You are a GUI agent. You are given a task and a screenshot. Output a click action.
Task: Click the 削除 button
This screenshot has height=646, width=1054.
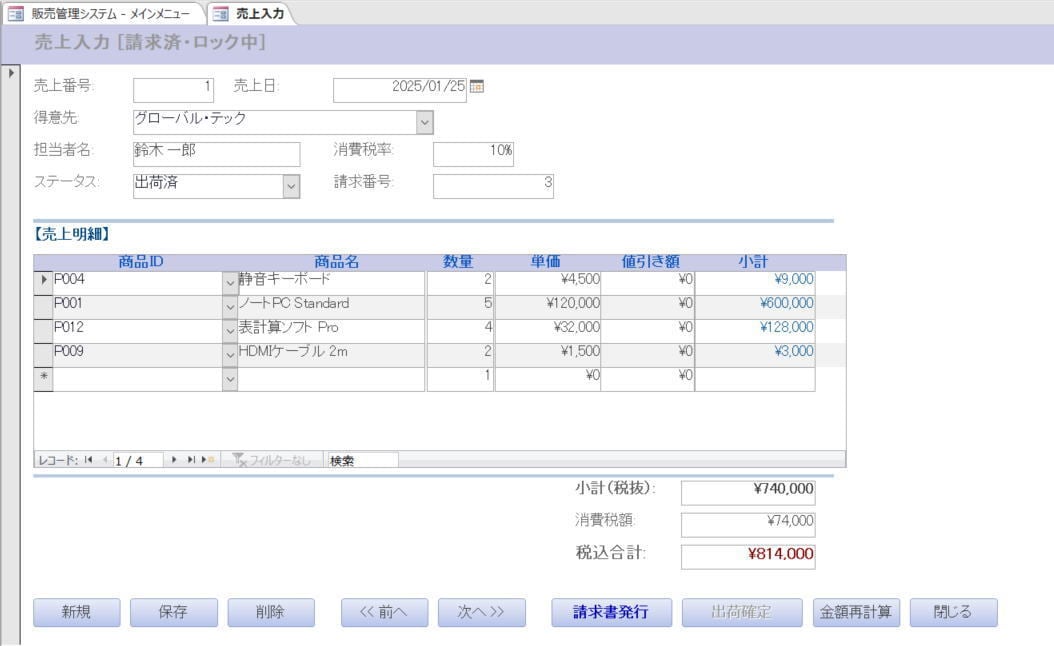[271, 612]
